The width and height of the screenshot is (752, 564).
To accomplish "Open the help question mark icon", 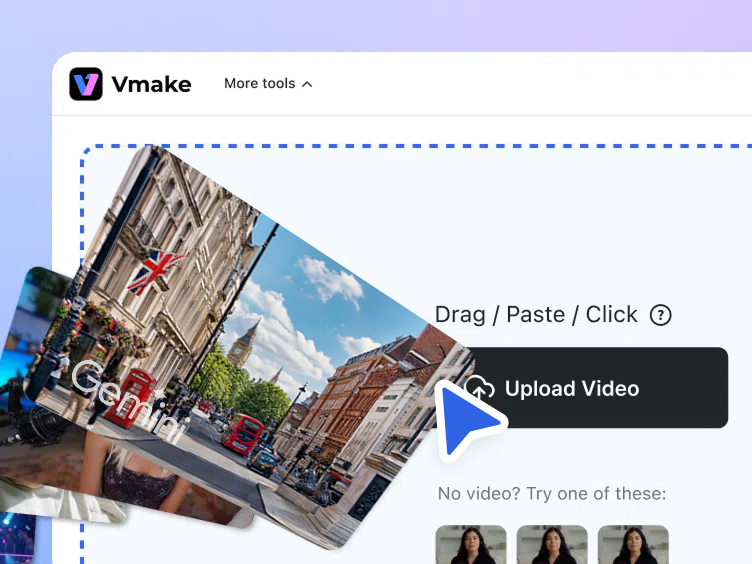I will pos(660,315).
